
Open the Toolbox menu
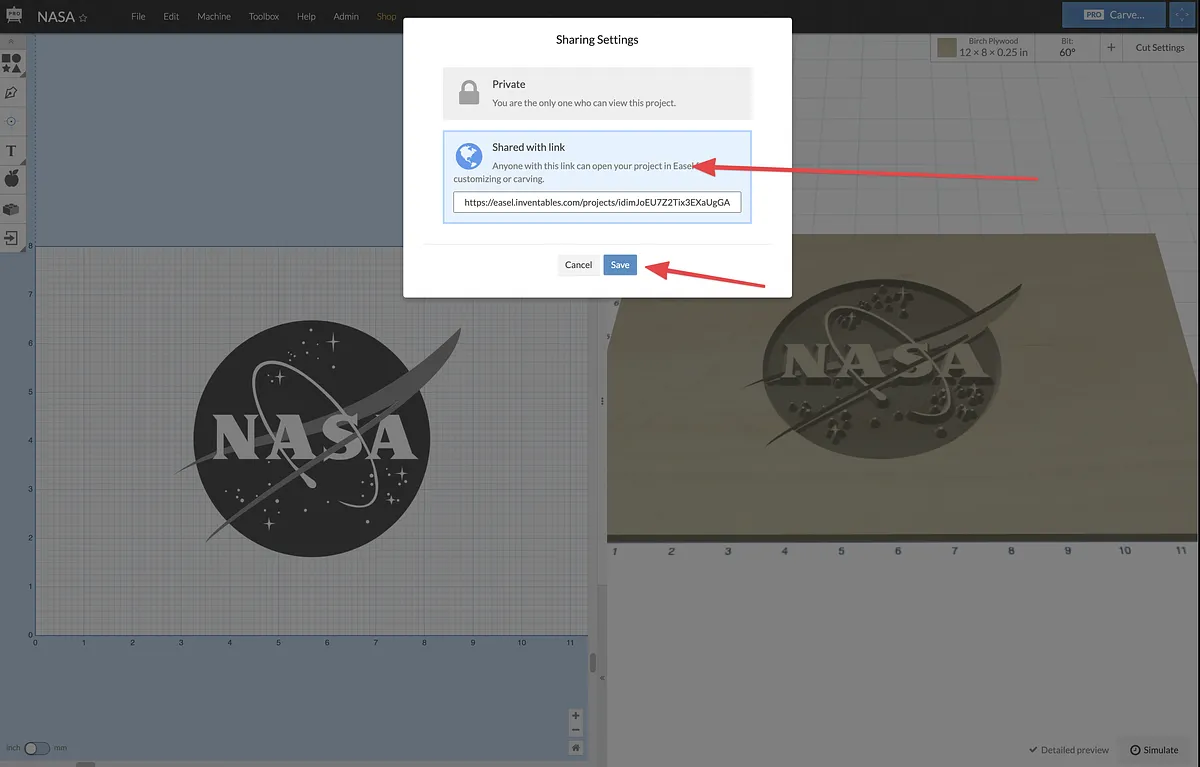(x=264, y=17)
